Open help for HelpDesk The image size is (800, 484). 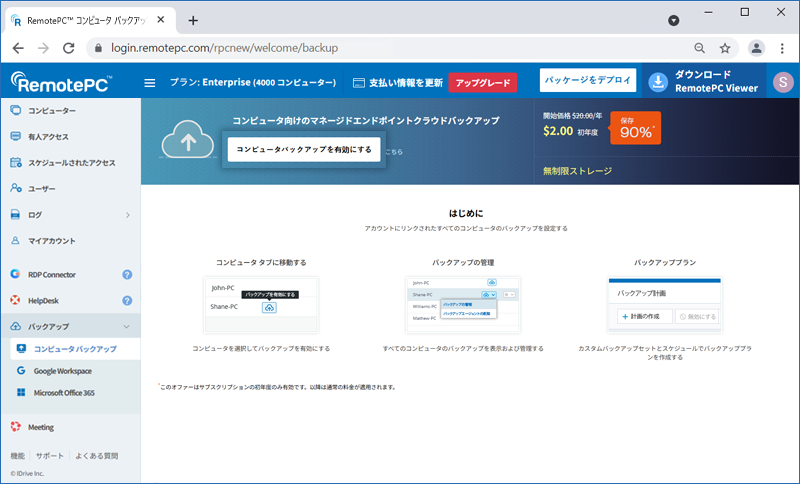(127, 300)
